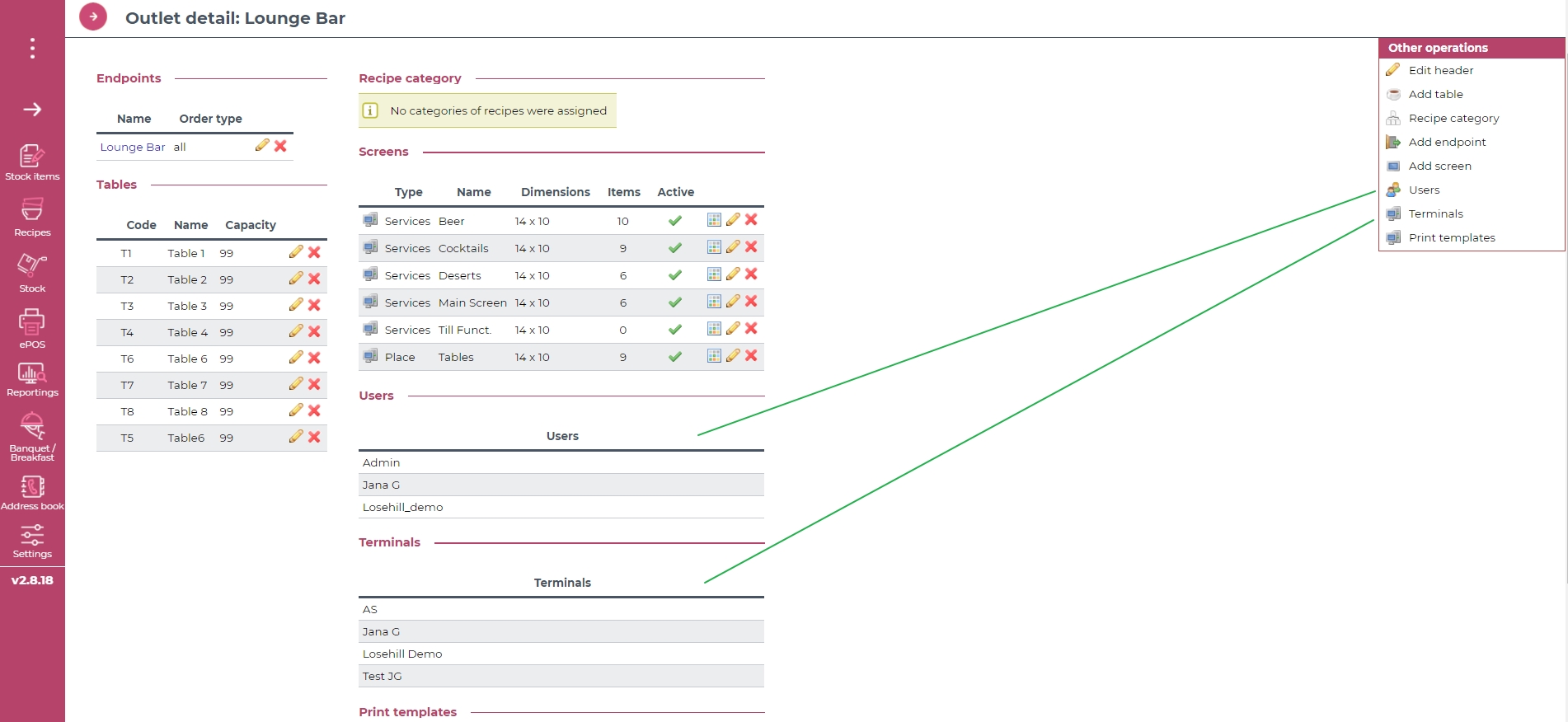Edit table T2 with pencil icon
1568x722 pixels.
(x=296, y=279)
